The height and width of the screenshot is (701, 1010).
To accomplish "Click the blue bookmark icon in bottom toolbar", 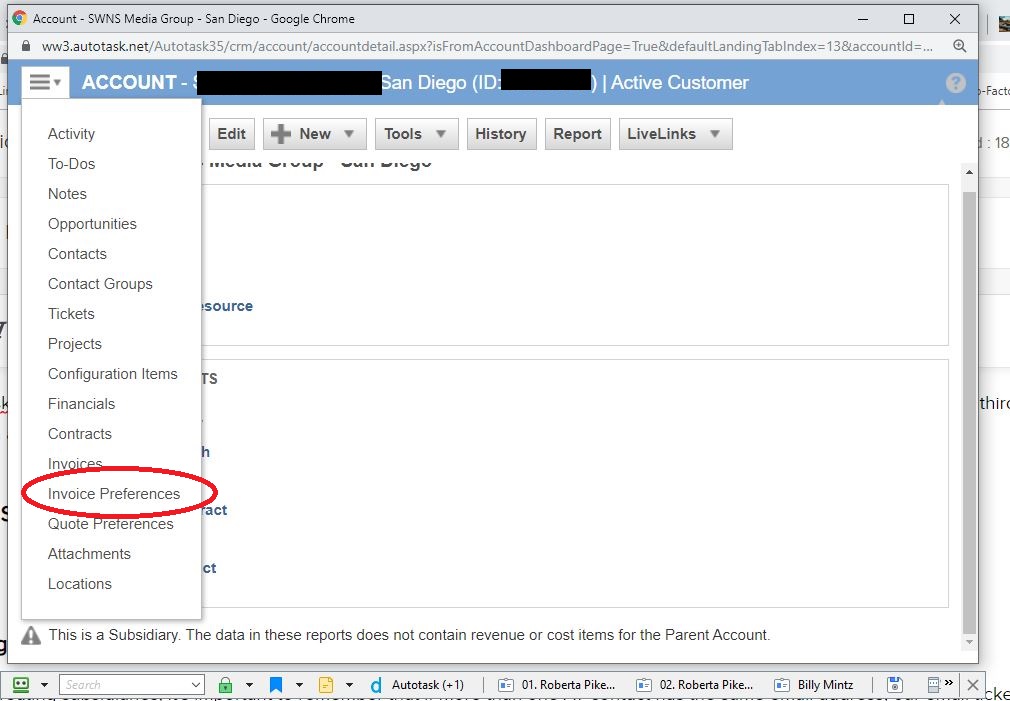I will click(x=276, y=684).
